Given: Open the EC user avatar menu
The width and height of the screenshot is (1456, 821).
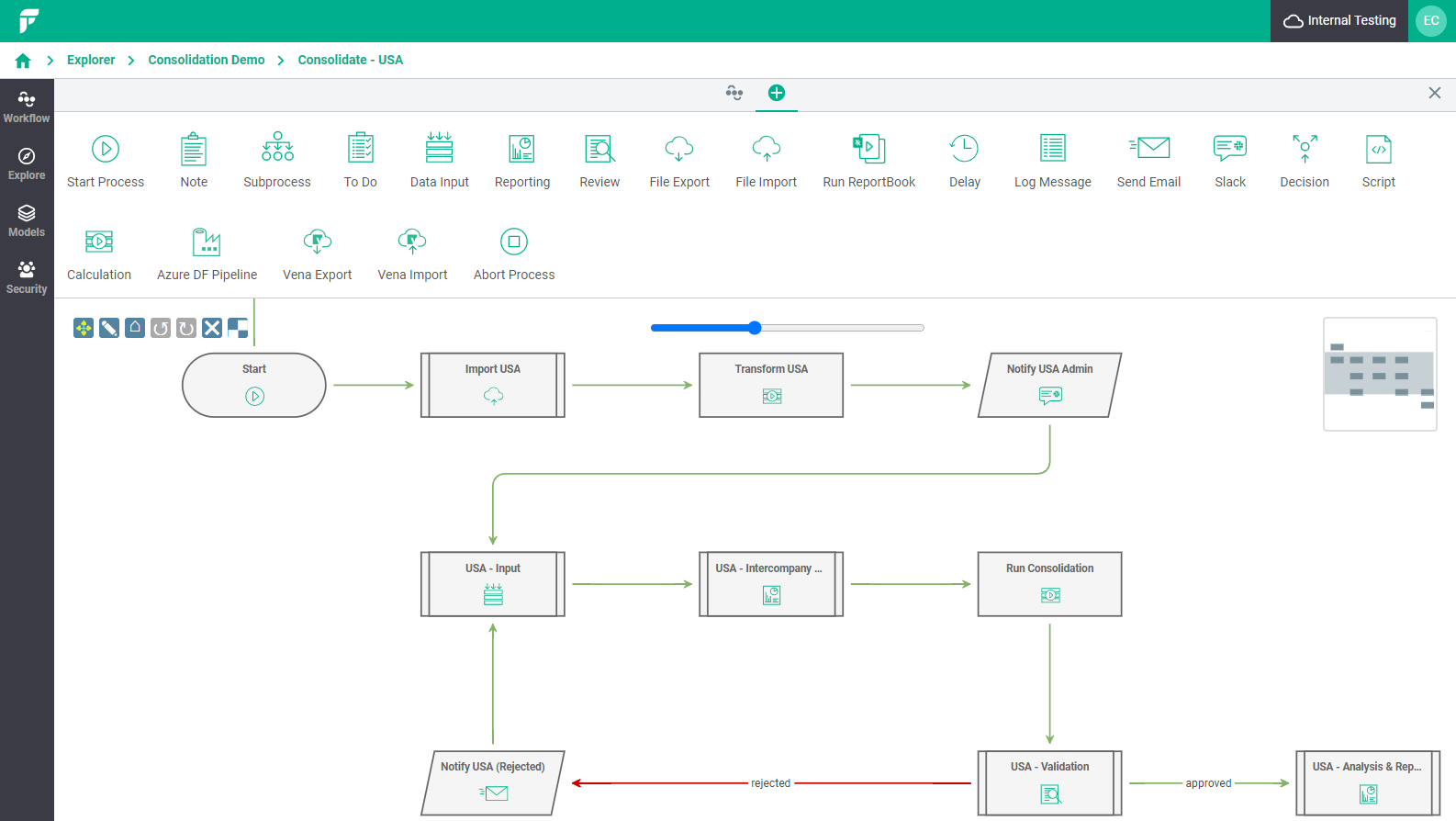Looking at the screenshot, I should tap(1430, 21).
